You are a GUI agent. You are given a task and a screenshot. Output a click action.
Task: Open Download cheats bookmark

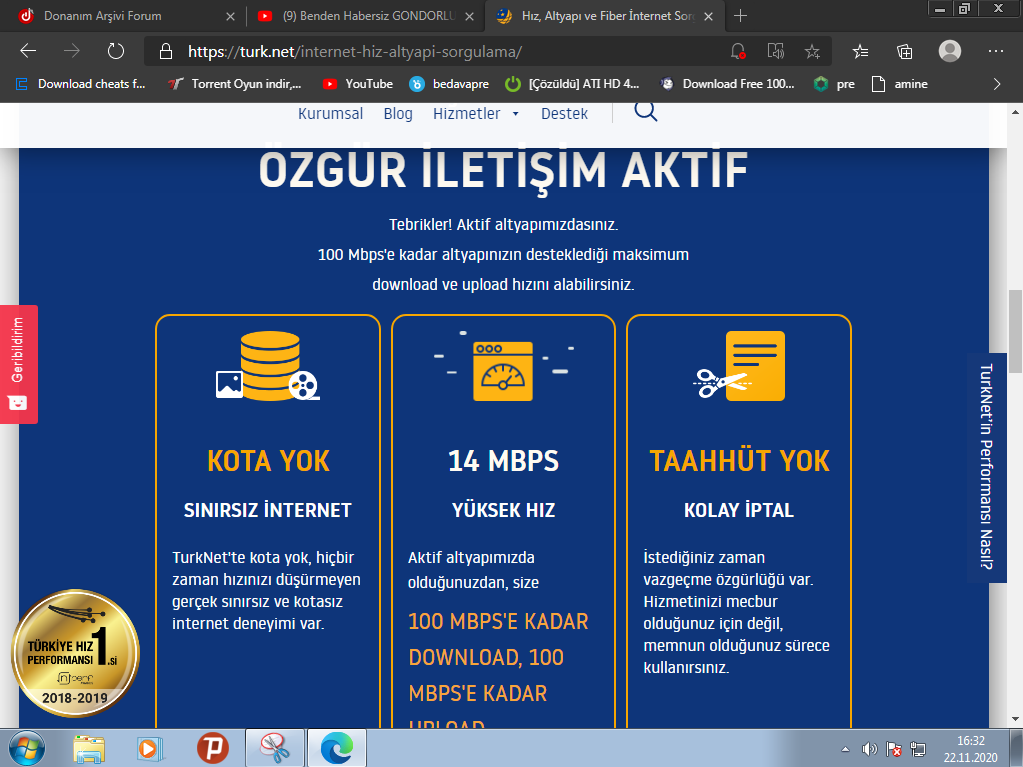(x=80, y=83)
